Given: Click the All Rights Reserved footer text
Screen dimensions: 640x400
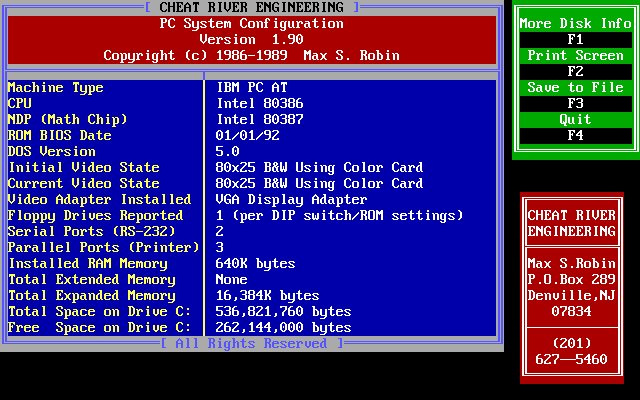Looking at the screenshot, I should (x=251, y=343).
